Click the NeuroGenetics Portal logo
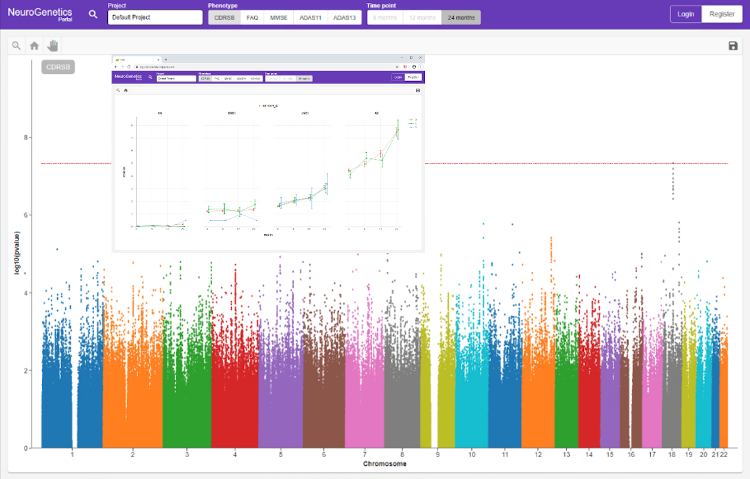Image resolution: width=750 pixels, height=479 pixels. point(40,14)
